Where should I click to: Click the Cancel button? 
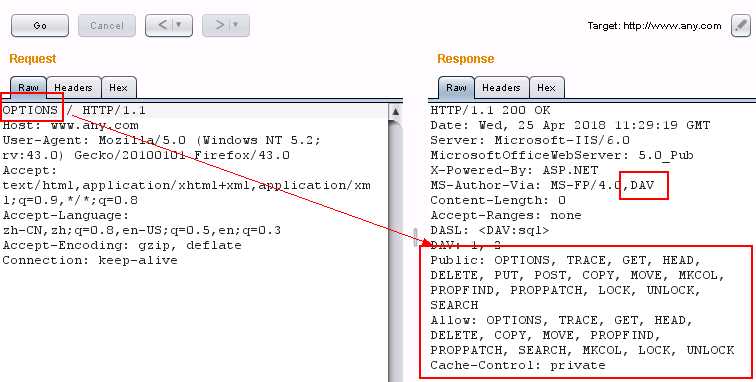(107, 26)
